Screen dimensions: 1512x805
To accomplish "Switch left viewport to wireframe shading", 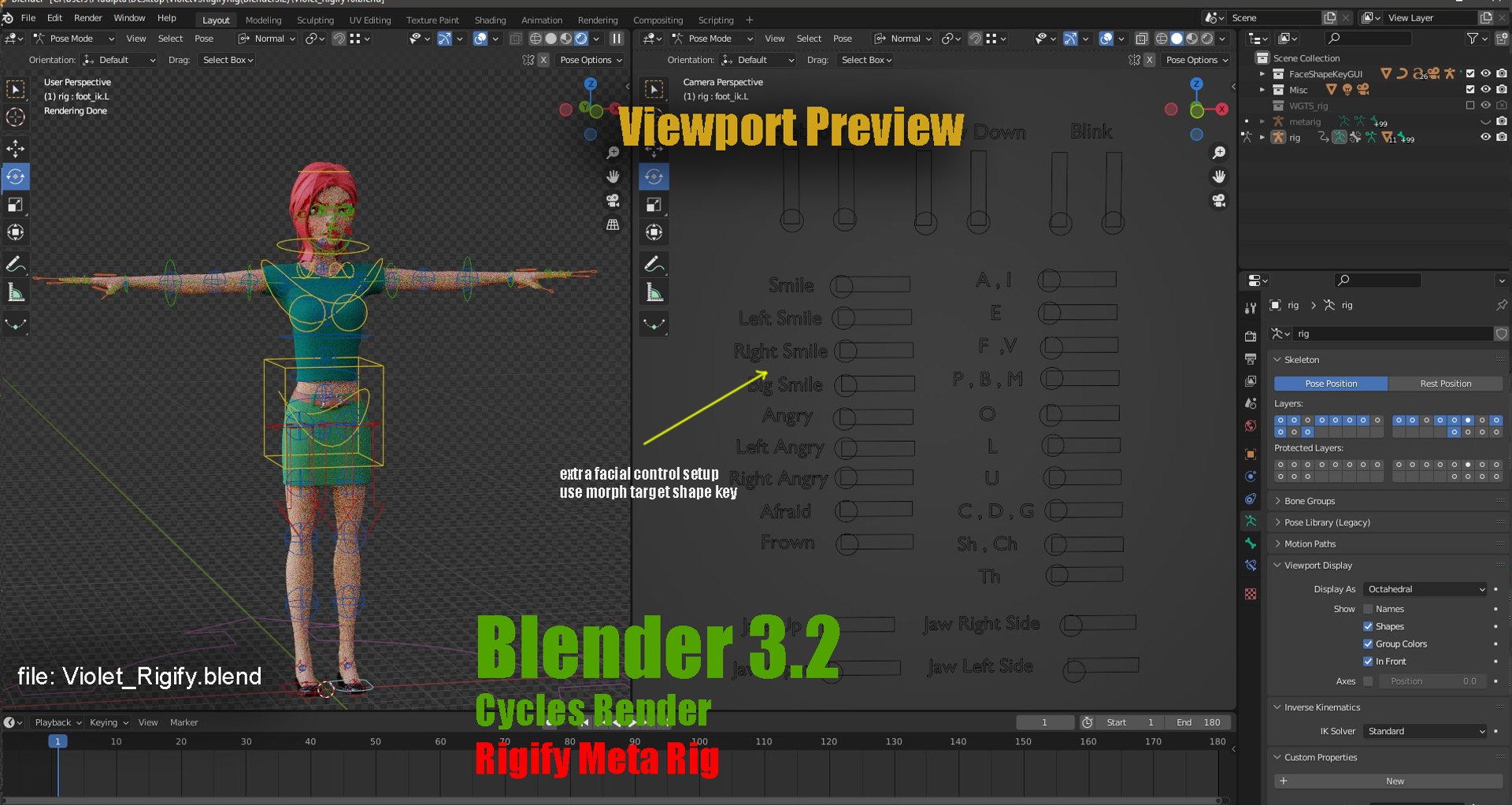I will tap(535, 39).
